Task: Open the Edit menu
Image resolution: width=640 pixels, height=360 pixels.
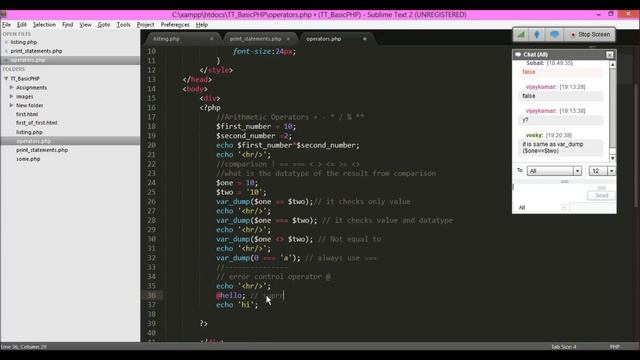Action: [x=22, y=25]
